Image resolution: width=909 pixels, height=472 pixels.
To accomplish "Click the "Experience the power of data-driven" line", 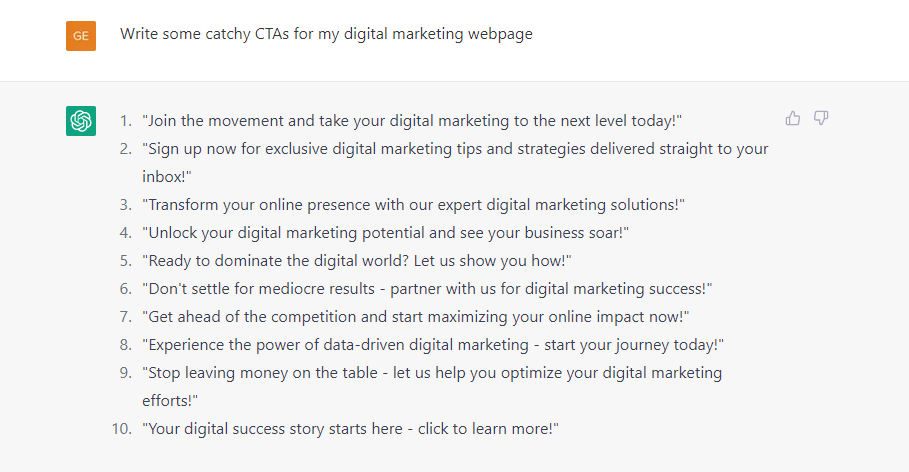I will [x=433, y=345].
